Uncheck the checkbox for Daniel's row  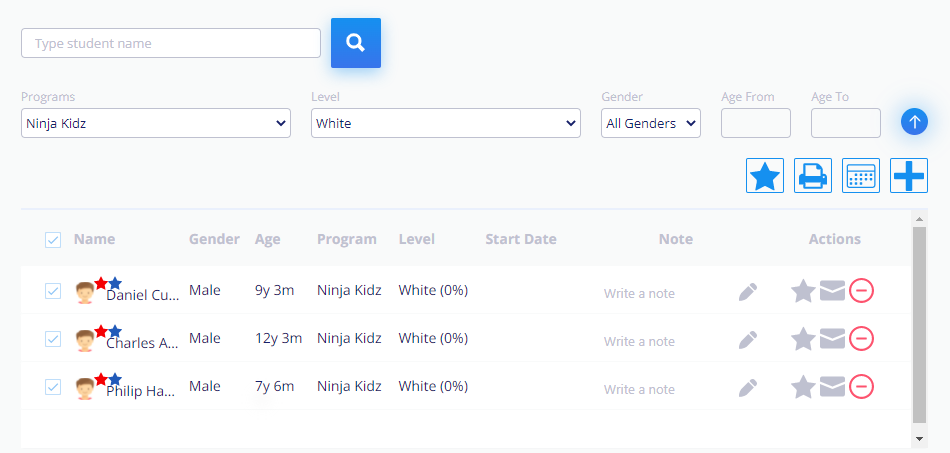(53, 291)
